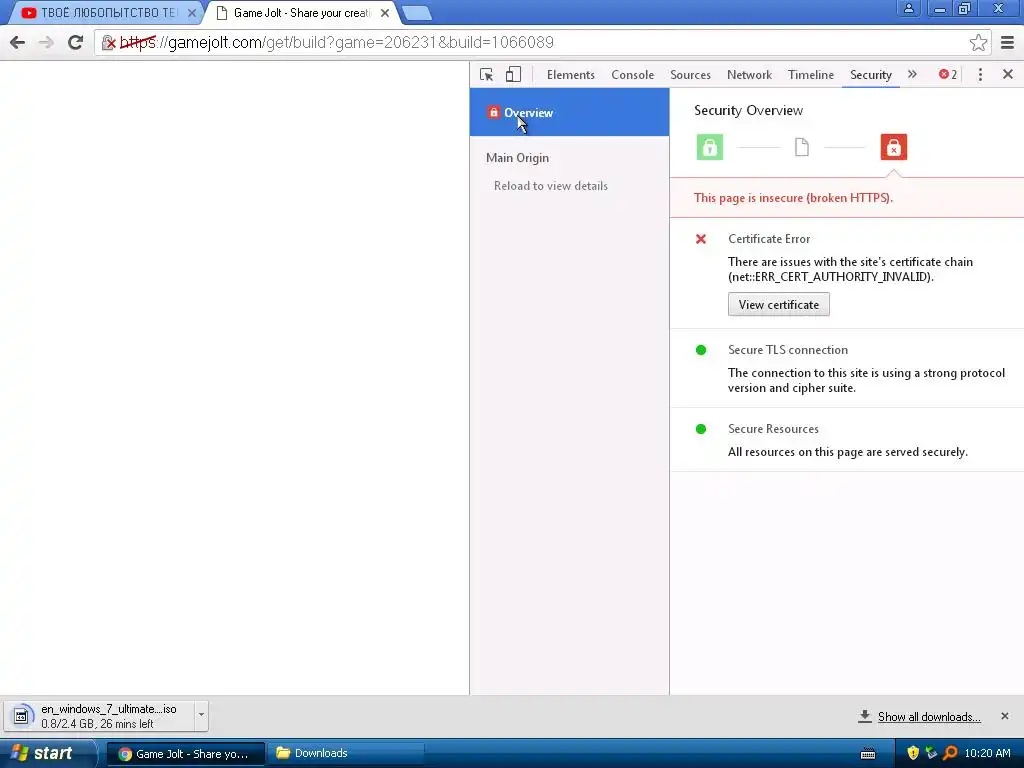The width and height of the screenshot is (1024, 768).
Task: Open a new browser tab
Action: coord(416,12)
